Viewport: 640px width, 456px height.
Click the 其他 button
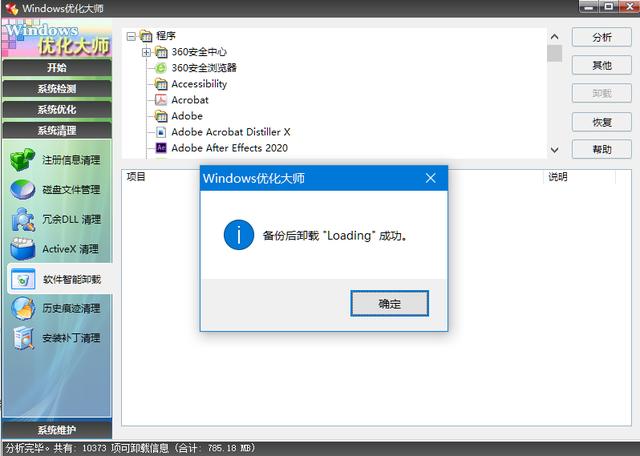602,65
